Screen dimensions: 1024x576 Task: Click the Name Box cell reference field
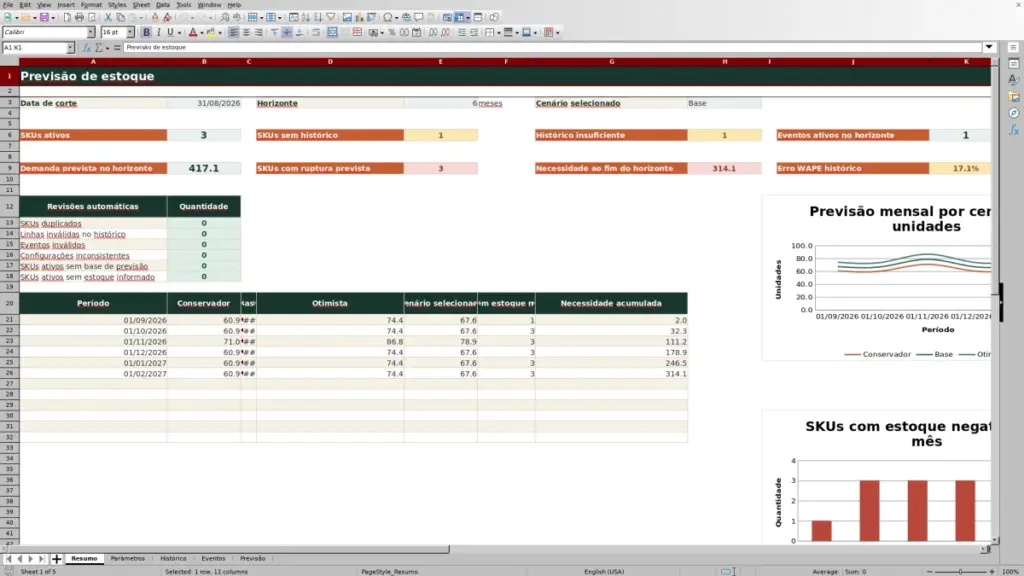34,48
